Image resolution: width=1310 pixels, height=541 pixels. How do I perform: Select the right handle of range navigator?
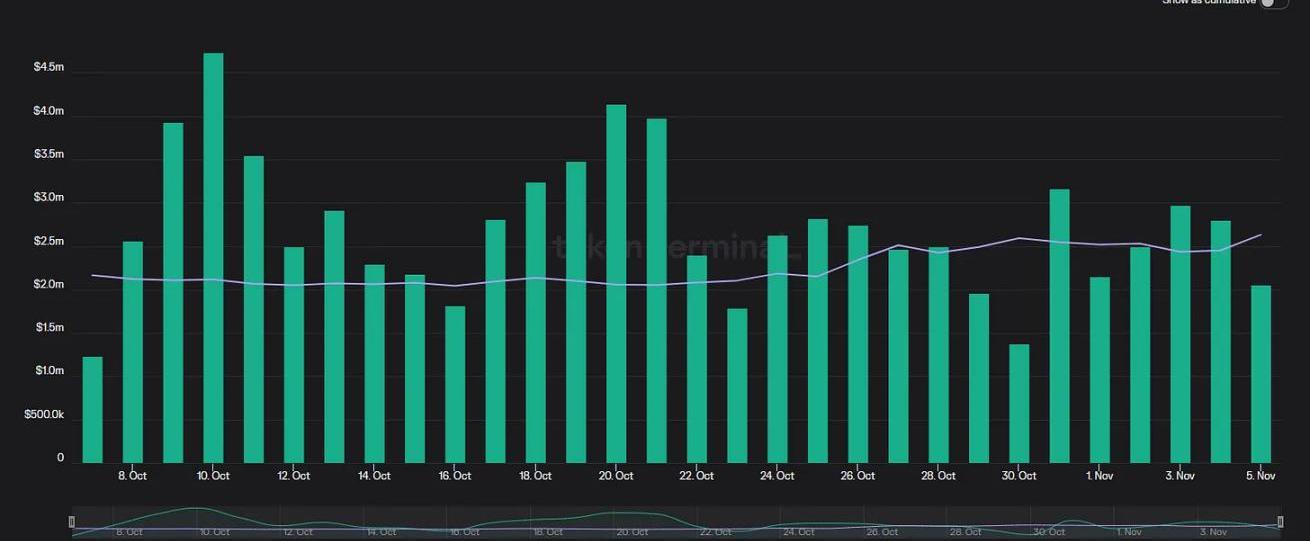point(1280,522)
